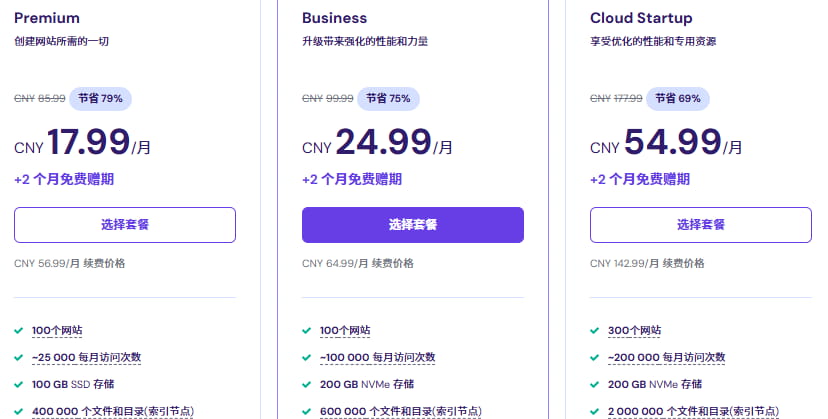Open the 400 000 个文件和目录 feature link
The width and height of the screenshot is (828, 419).
point(112,411)
